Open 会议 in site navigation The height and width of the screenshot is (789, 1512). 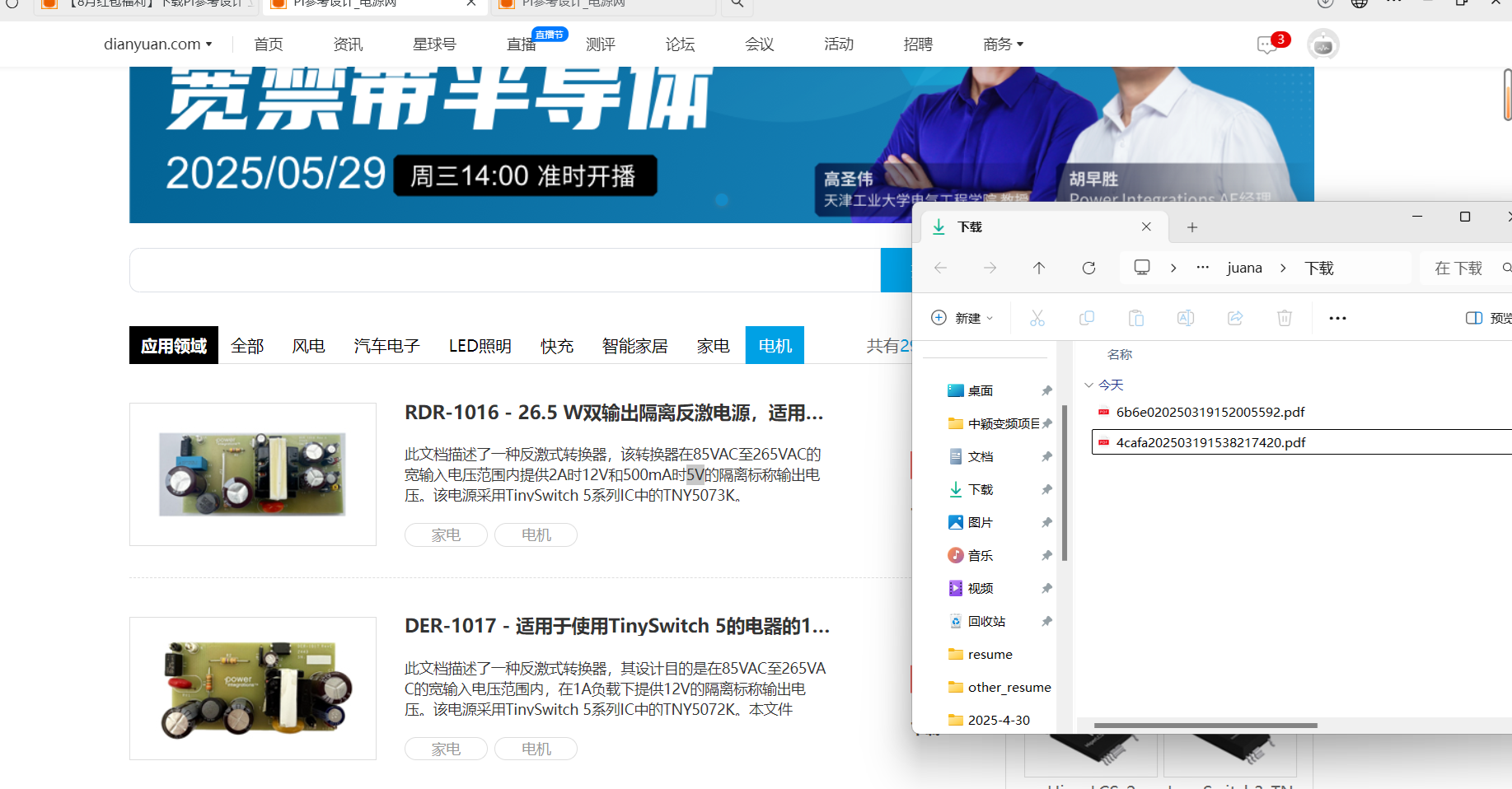pyautogui.click(x=759, y=44)
